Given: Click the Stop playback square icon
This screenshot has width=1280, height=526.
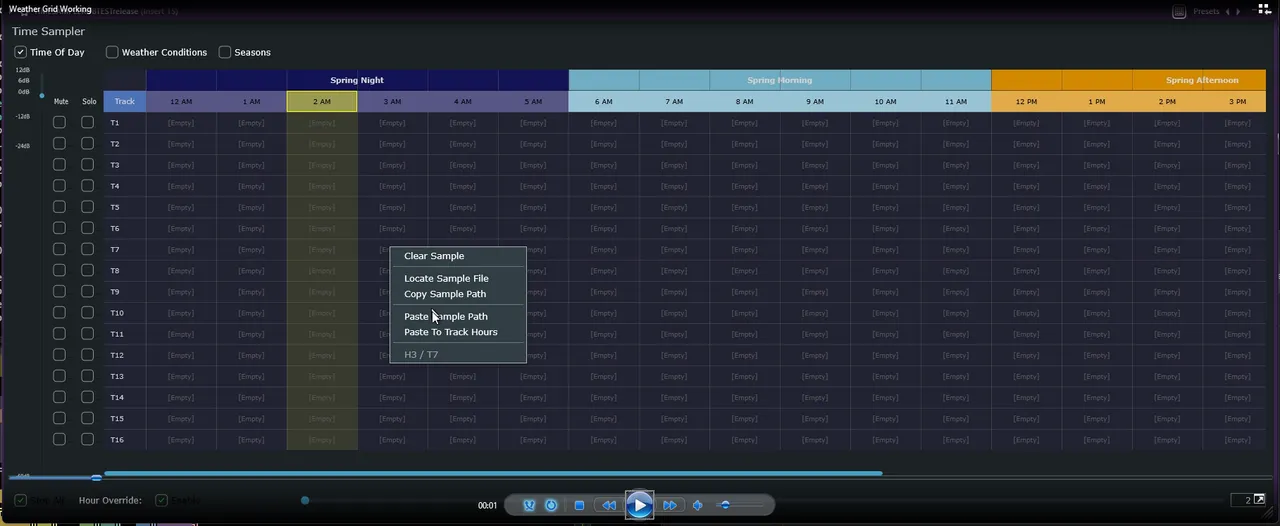Looking at the screenshot, I should tap(579, 505).
